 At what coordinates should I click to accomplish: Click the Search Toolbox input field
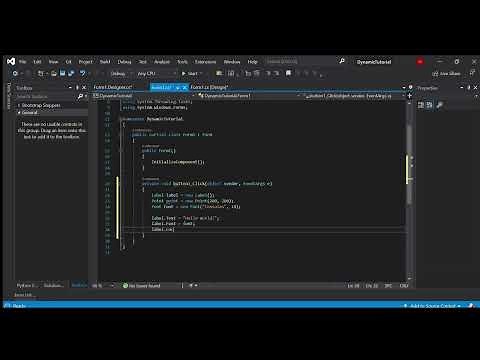pos(46,96)
